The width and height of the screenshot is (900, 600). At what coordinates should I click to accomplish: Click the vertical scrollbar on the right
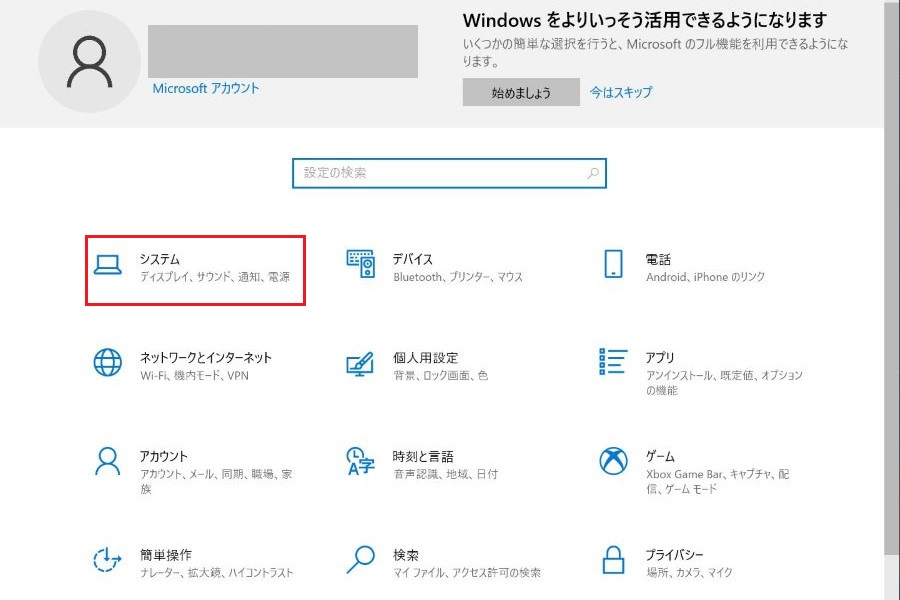click(x=892, y=300)
